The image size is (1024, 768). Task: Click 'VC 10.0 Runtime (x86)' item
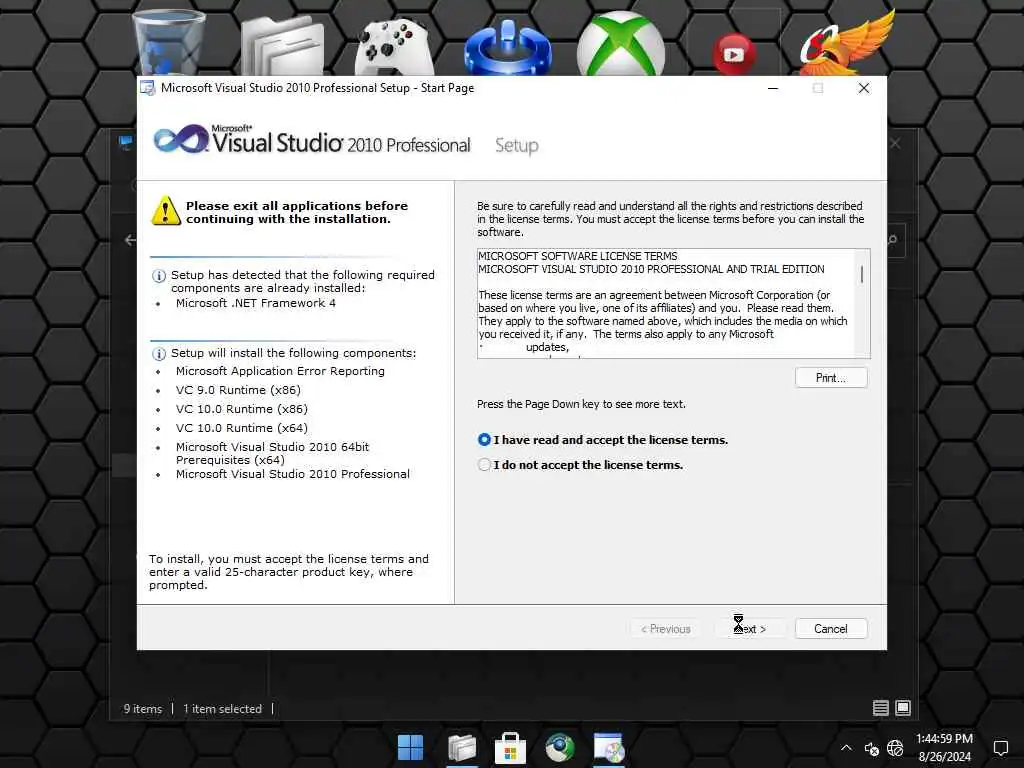click(242, 409)
